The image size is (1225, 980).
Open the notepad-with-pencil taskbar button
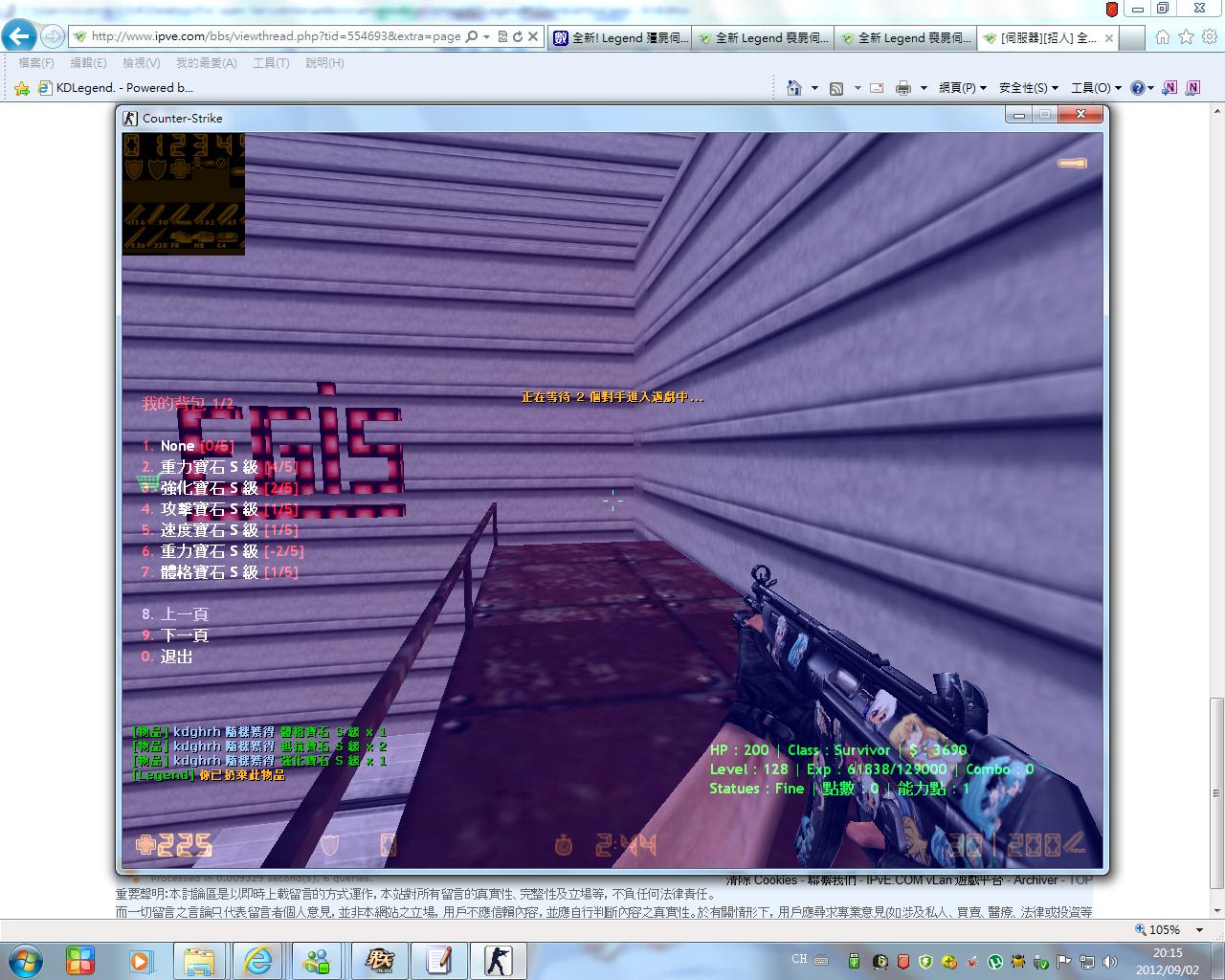pyautogui.click(x=439, y=960)
